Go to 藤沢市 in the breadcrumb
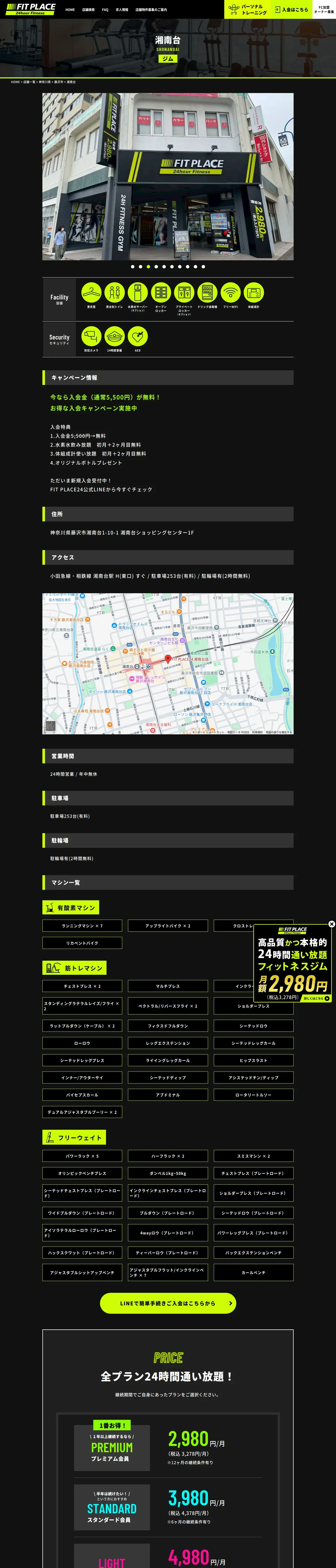The width and height of the screenshot is (336, 1568). pos(59,82)
